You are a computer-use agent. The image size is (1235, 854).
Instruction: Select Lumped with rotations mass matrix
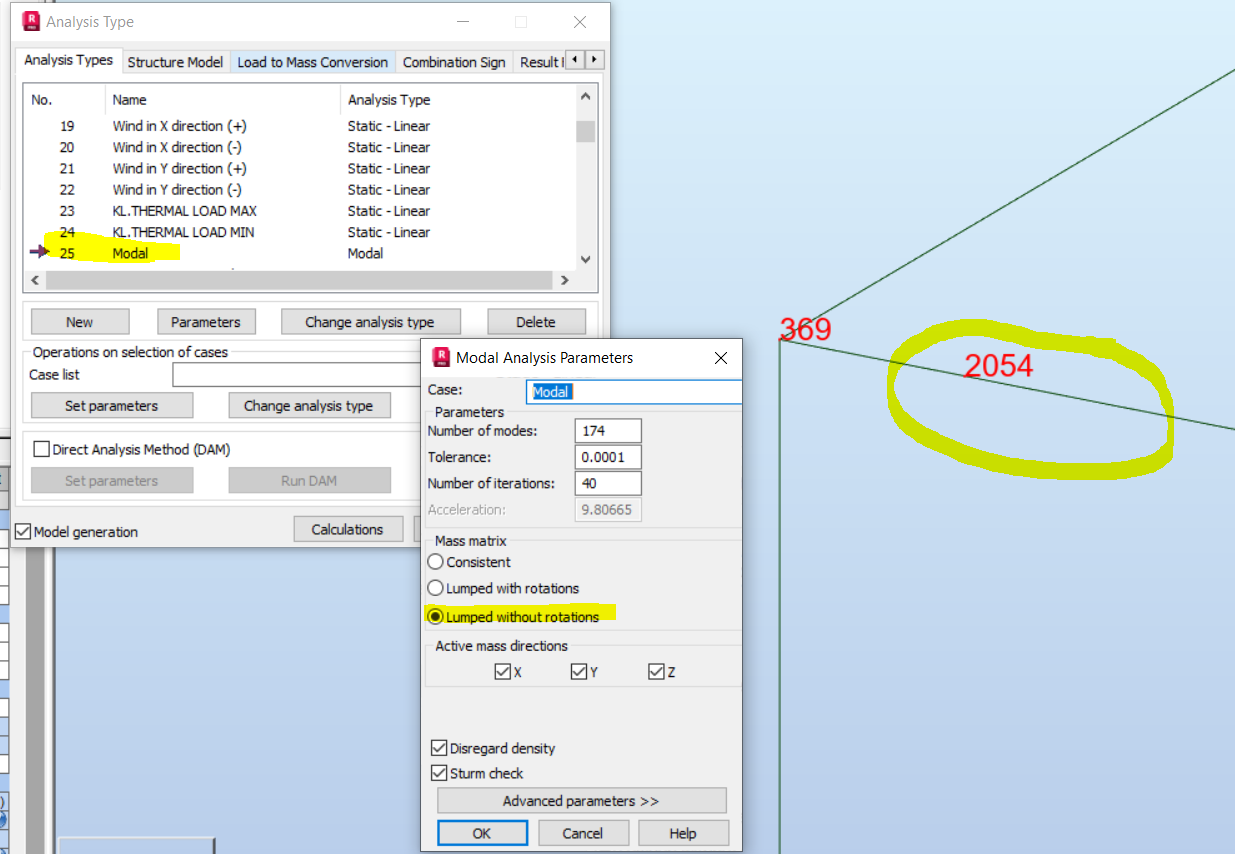tap(435, 588)
